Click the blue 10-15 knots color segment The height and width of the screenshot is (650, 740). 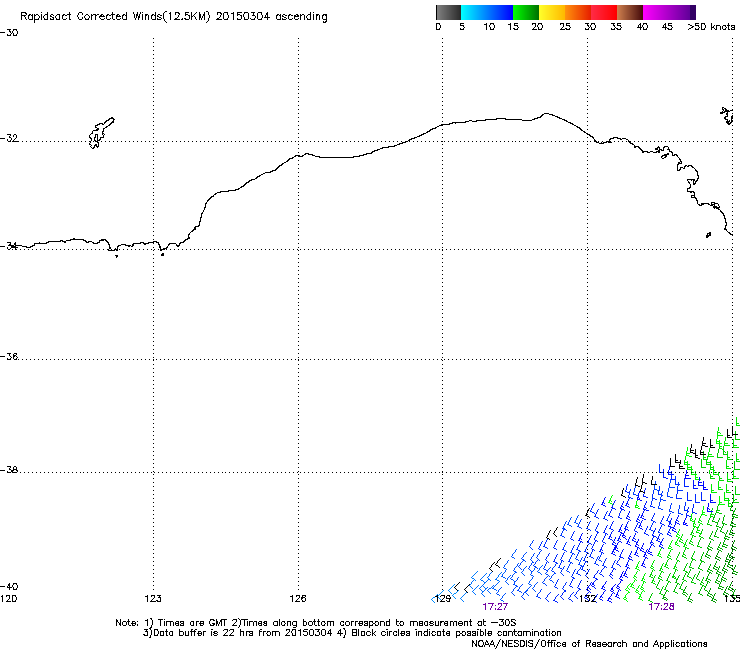[500, 12]
